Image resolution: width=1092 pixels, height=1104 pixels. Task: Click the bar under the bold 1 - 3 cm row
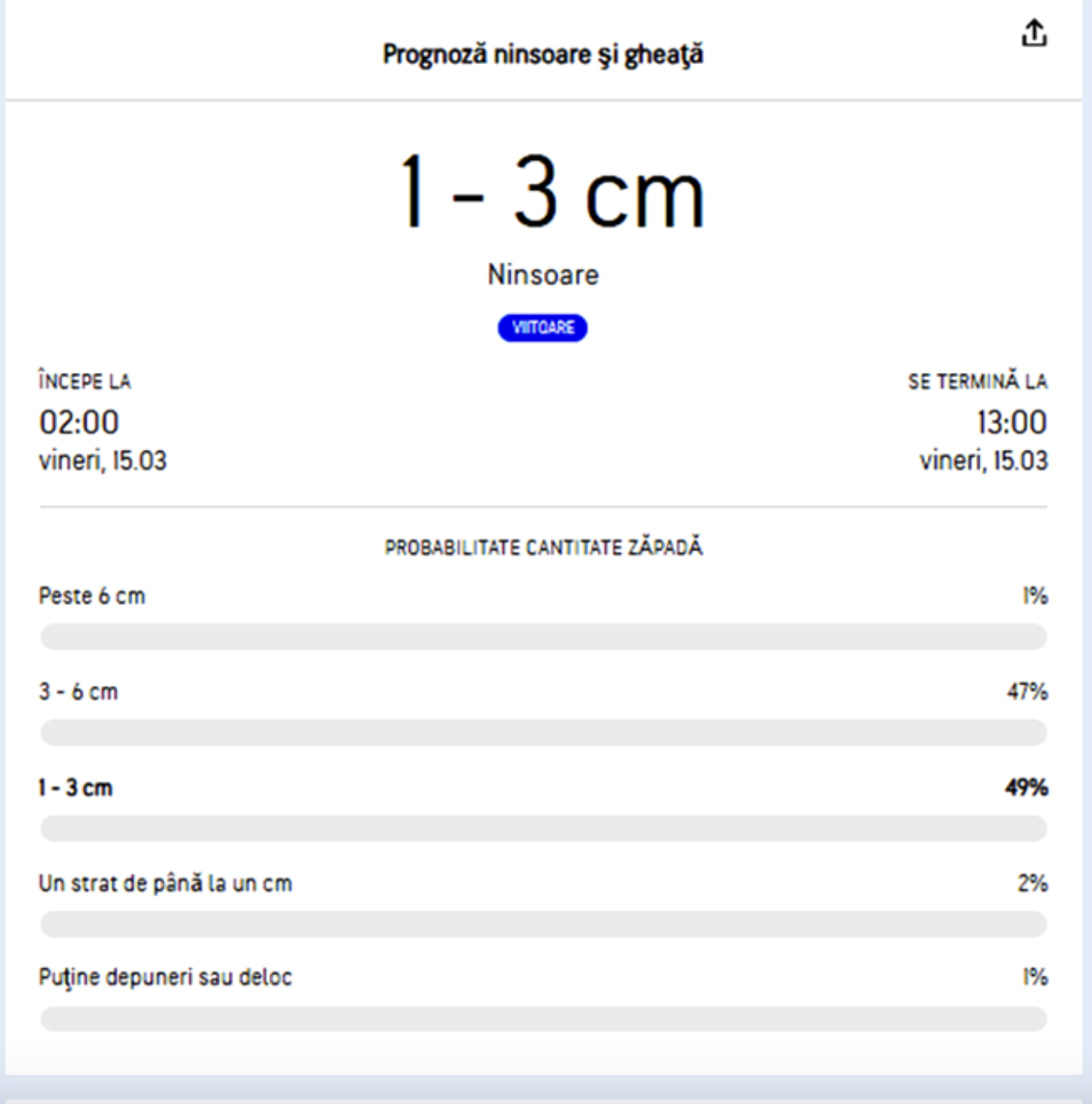543,829
